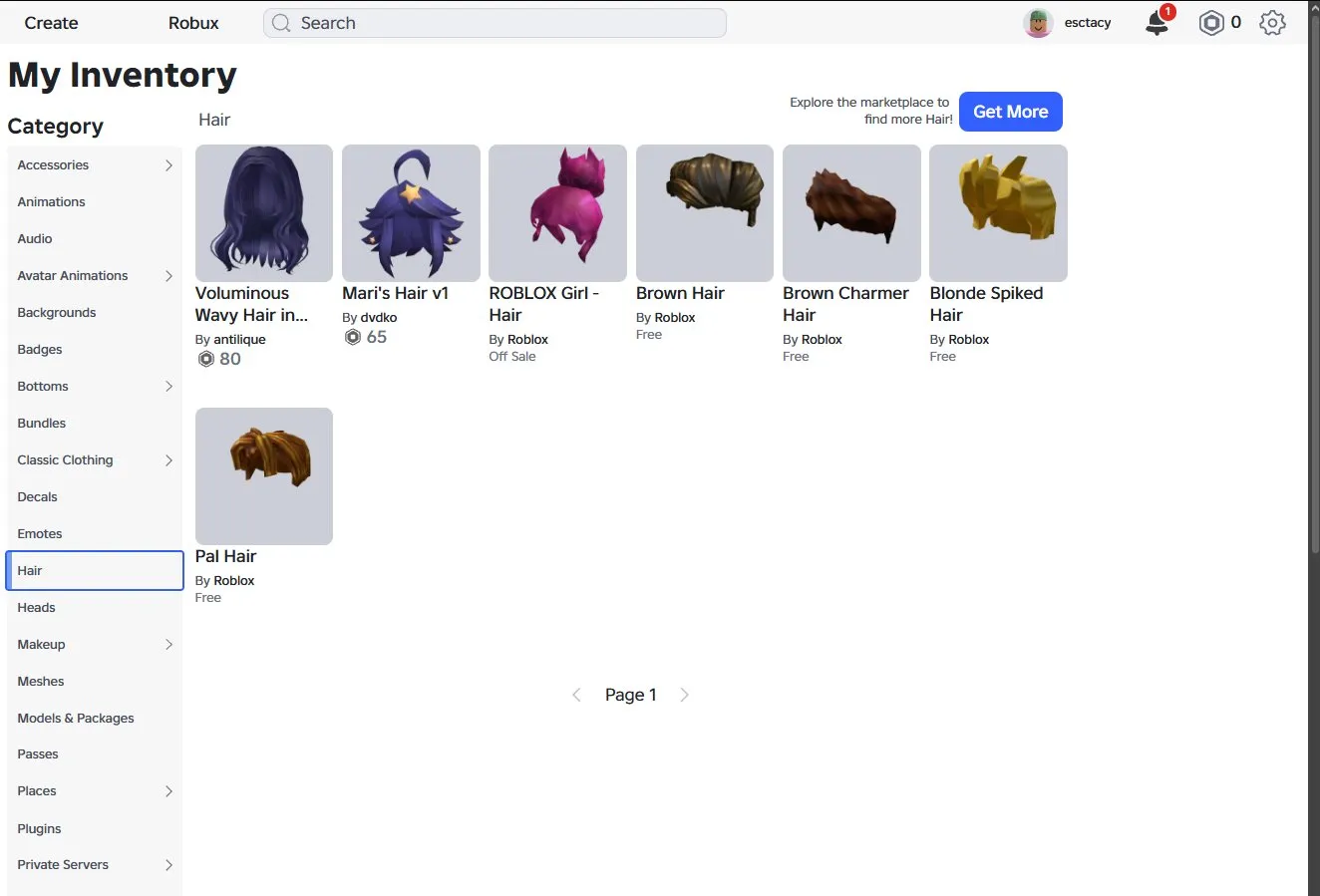Select the Animations category
The width and height of the screenshot is (1320, 896).
pyautogui.click(x=95, y=202)
